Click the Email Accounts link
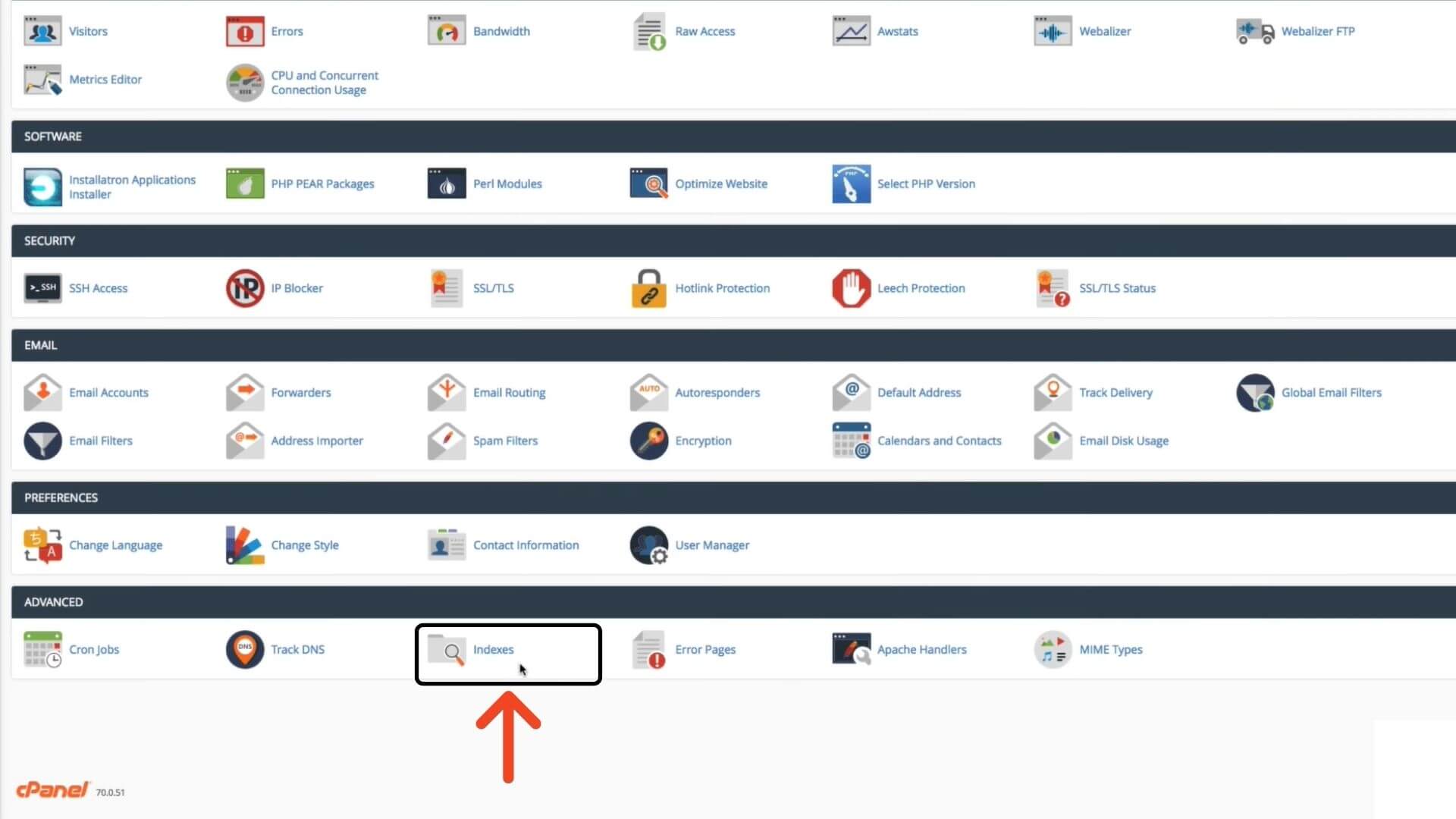The image size is (1456, 819). tap(108, 393)
